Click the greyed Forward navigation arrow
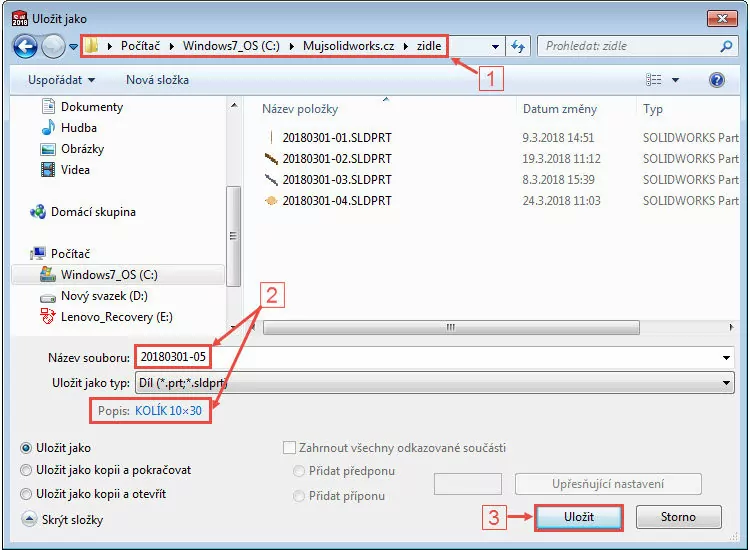The height and width of the screenshot is (550, 750). tap(53, 46)
